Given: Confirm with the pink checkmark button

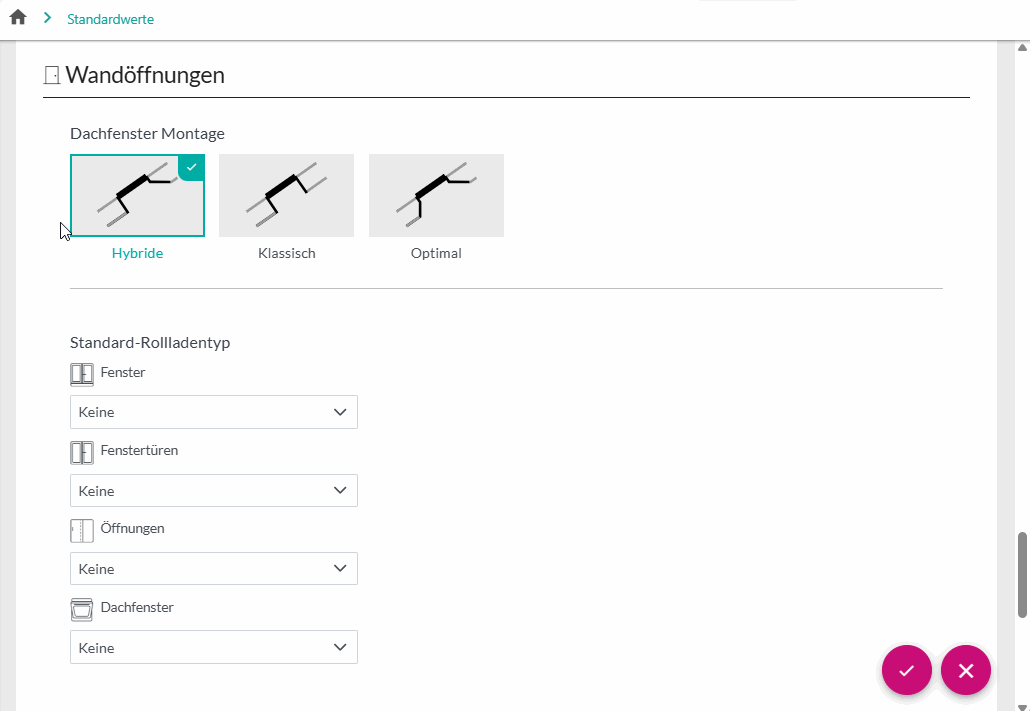Looking at the screenshot, I should [906, 670].
